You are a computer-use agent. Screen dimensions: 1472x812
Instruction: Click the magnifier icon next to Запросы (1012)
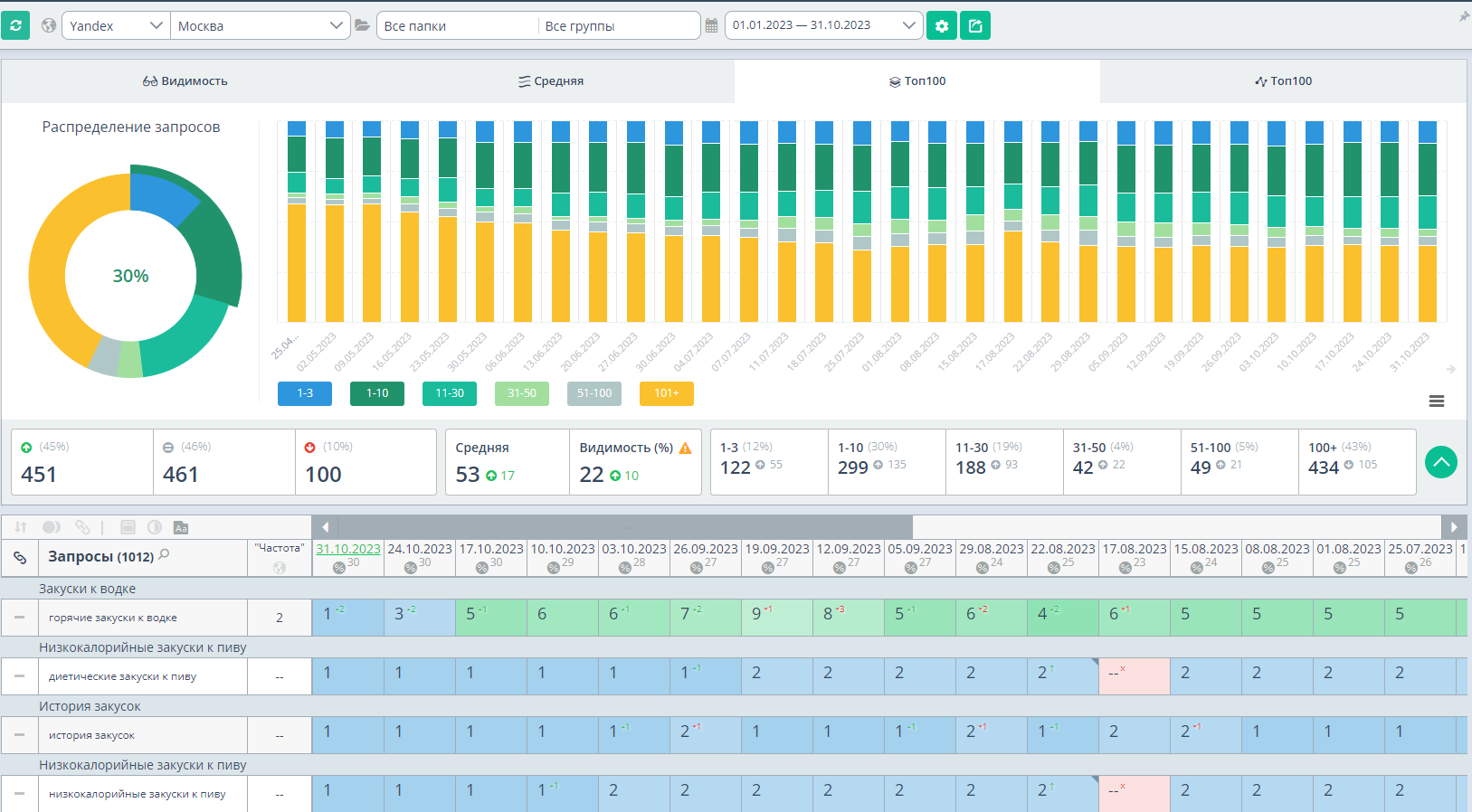(x=164, y=554)
